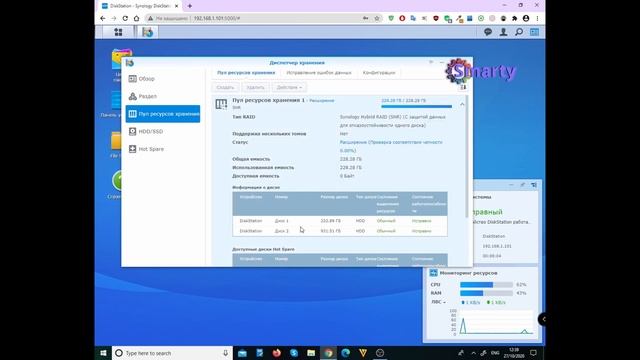Open the ЛВС network dropdown in widget
This screenshot has width=640, height=360.
pyautogui.click(x=438, y=302)
